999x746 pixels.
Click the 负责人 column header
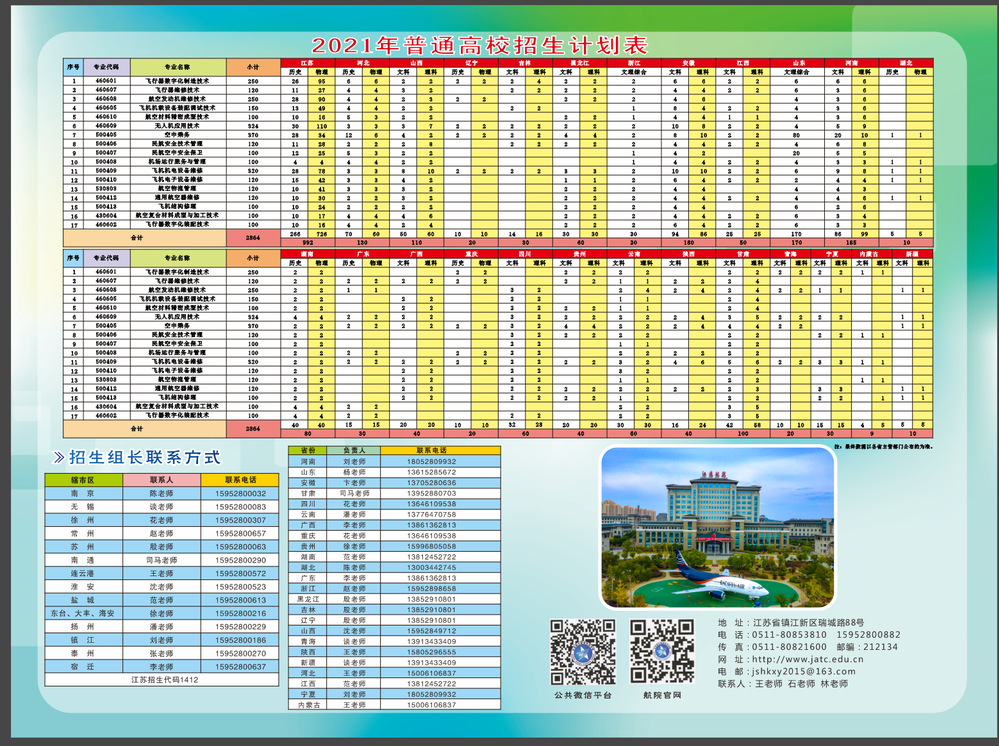tap(354, 450)
